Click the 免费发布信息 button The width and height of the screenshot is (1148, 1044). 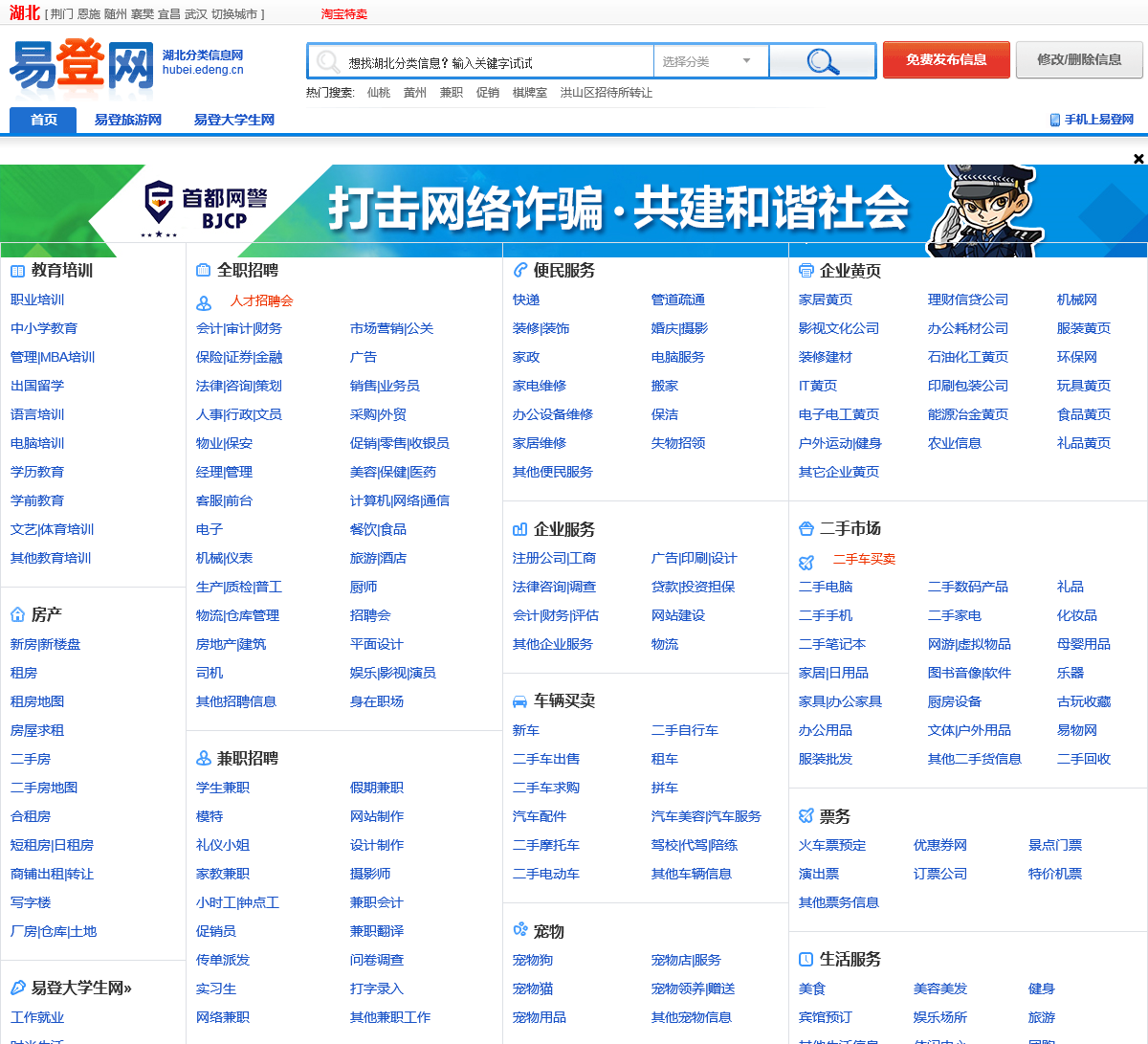click(946, 59)
